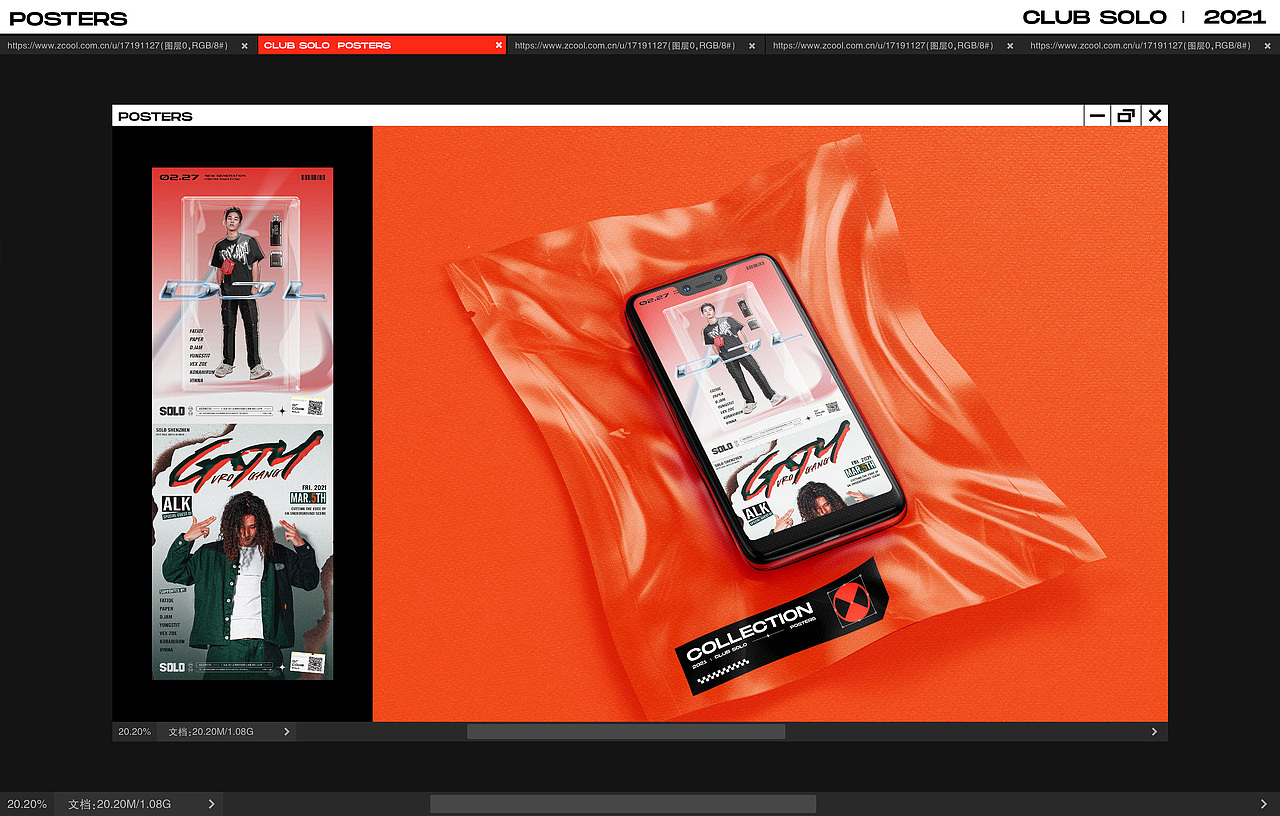Click the CLUB SOLO header title

(1094, 17)
